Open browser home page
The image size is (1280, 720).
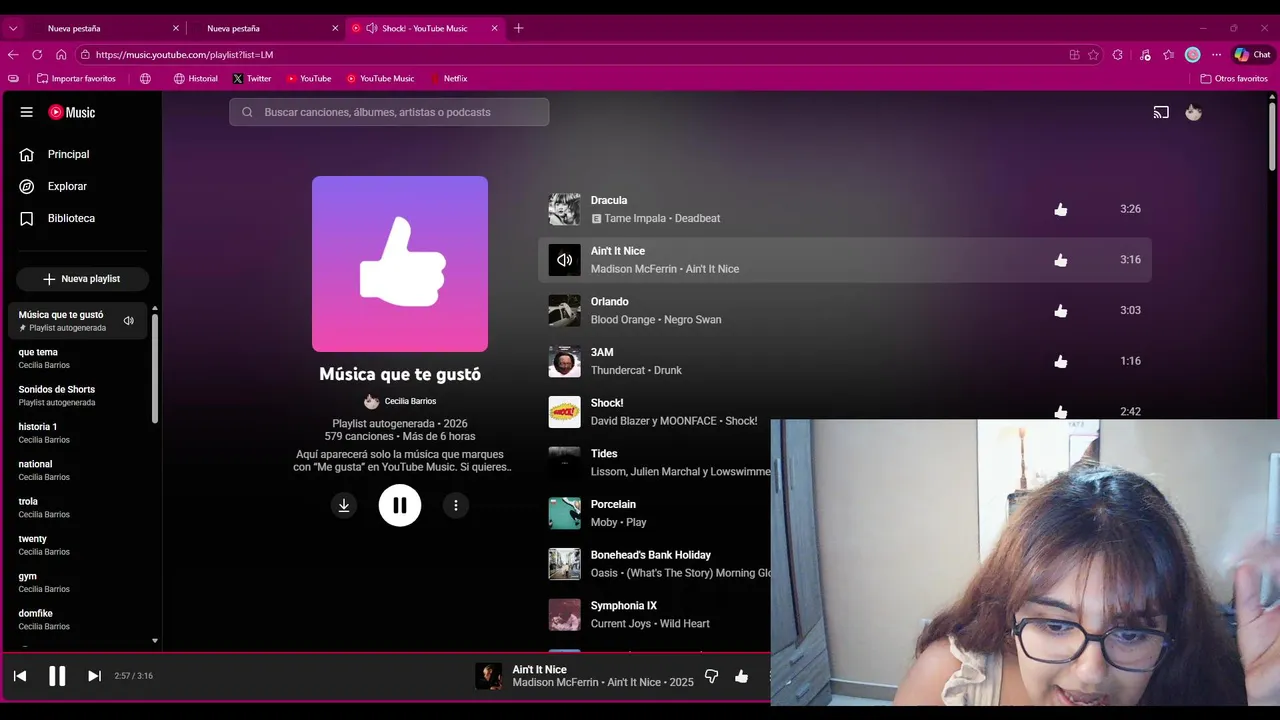point(61,55)
